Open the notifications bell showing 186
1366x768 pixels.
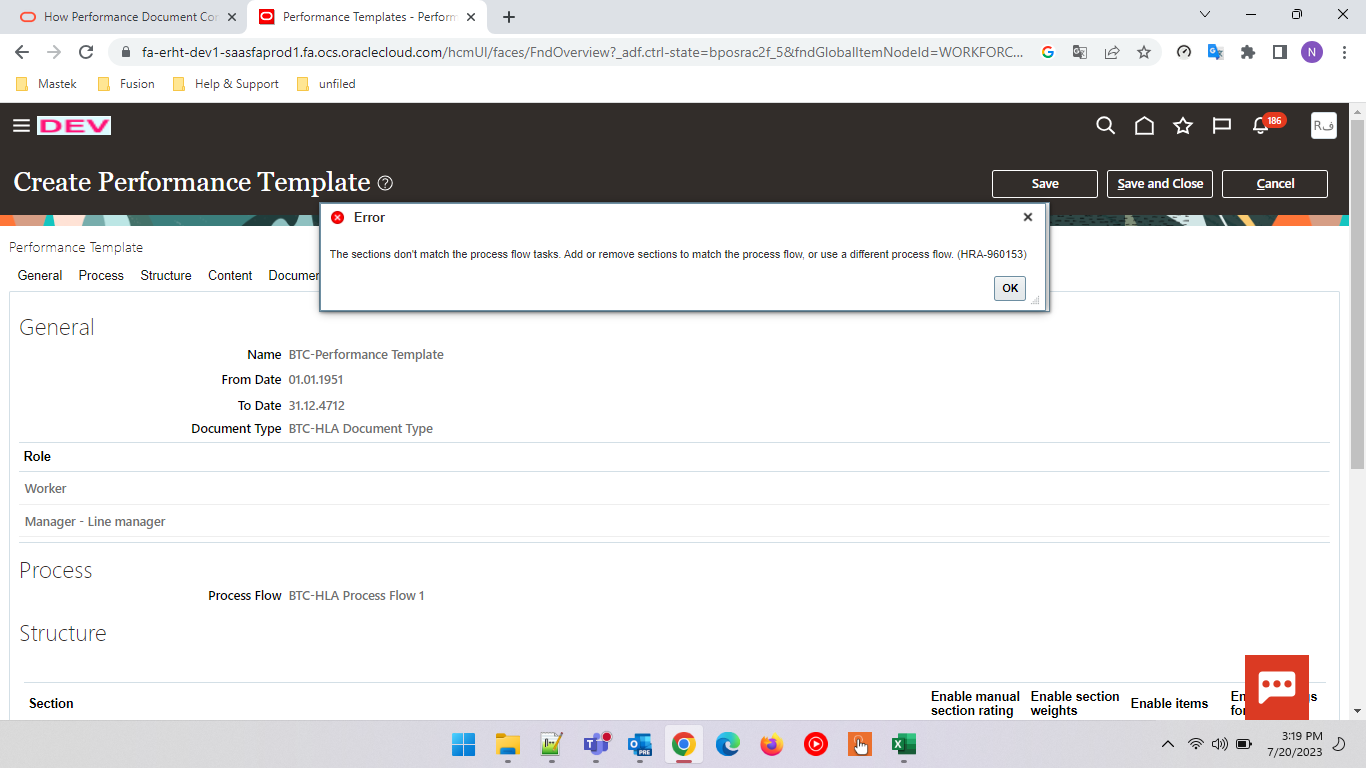click(1261, 126)
